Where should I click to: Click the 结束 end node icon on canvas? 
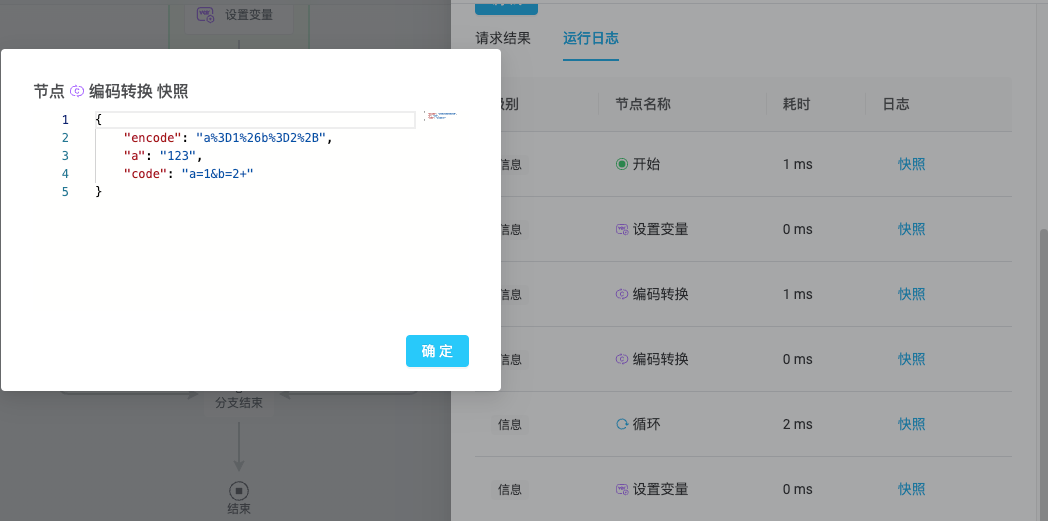point(239,491)
